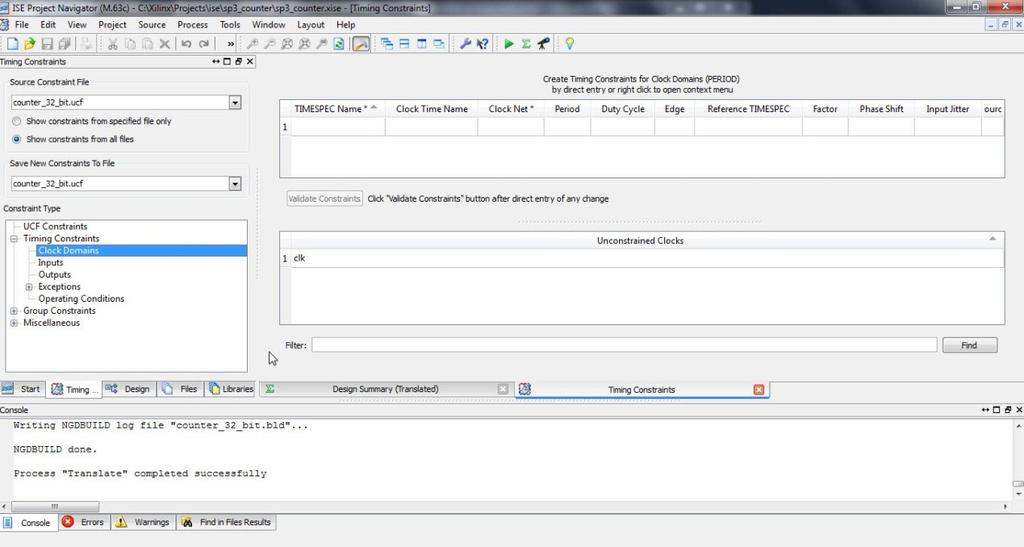This screenshot has width=1024, height=547.
Task: Expand the Exceptions tree node
Action: pos(29,287)
